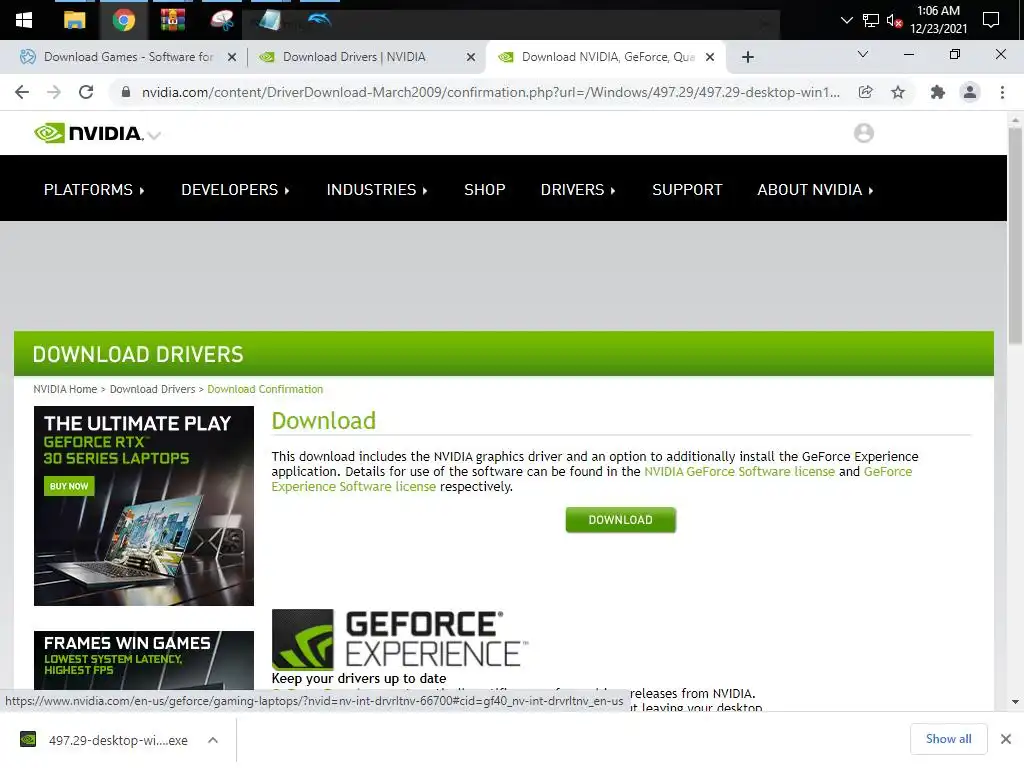Image resolution: width=1024 pixels, height=768 pixels.
Task: Expand the DRIVERS menu
Action: click(578, 189)
